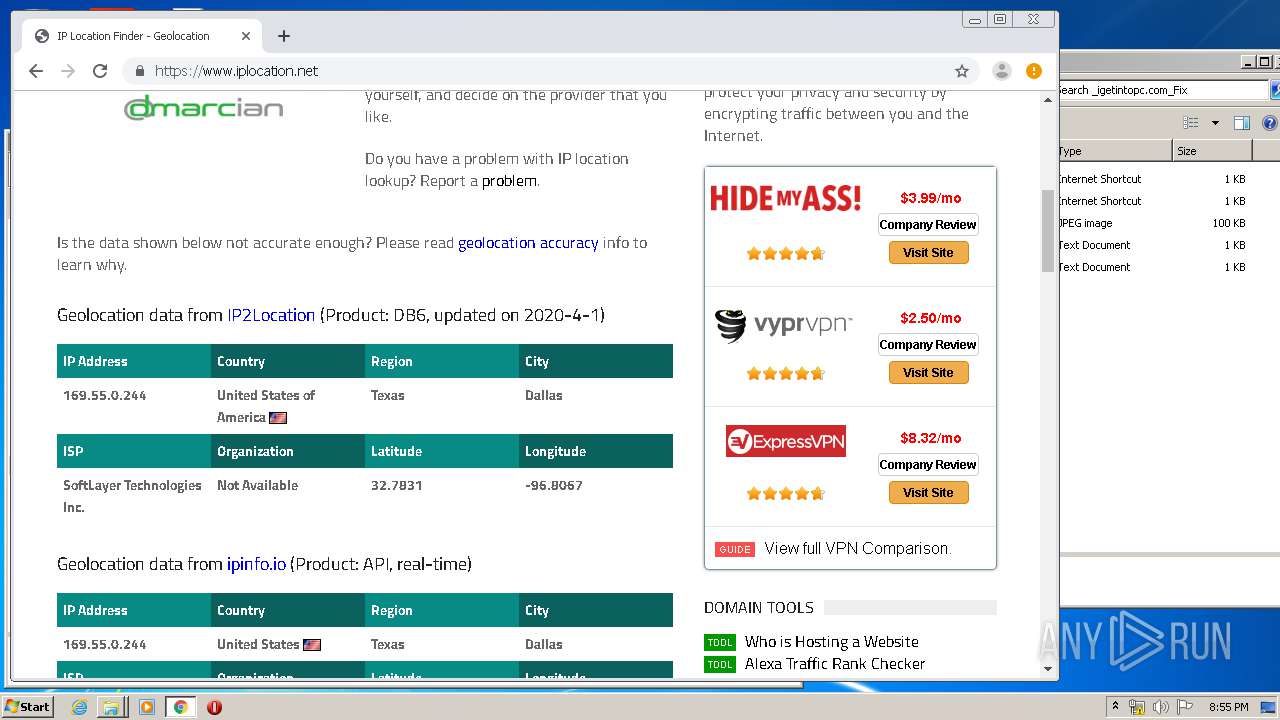Open Explorer help icon
The height and width of the screenshot is (720, 1280).
[x=1270, y=123]
